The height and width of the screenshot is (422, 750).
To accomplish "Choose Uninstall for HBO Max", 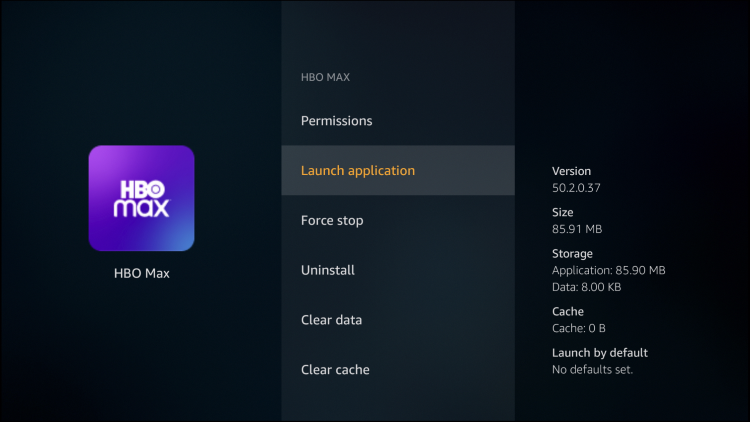I will coord(327,270).
